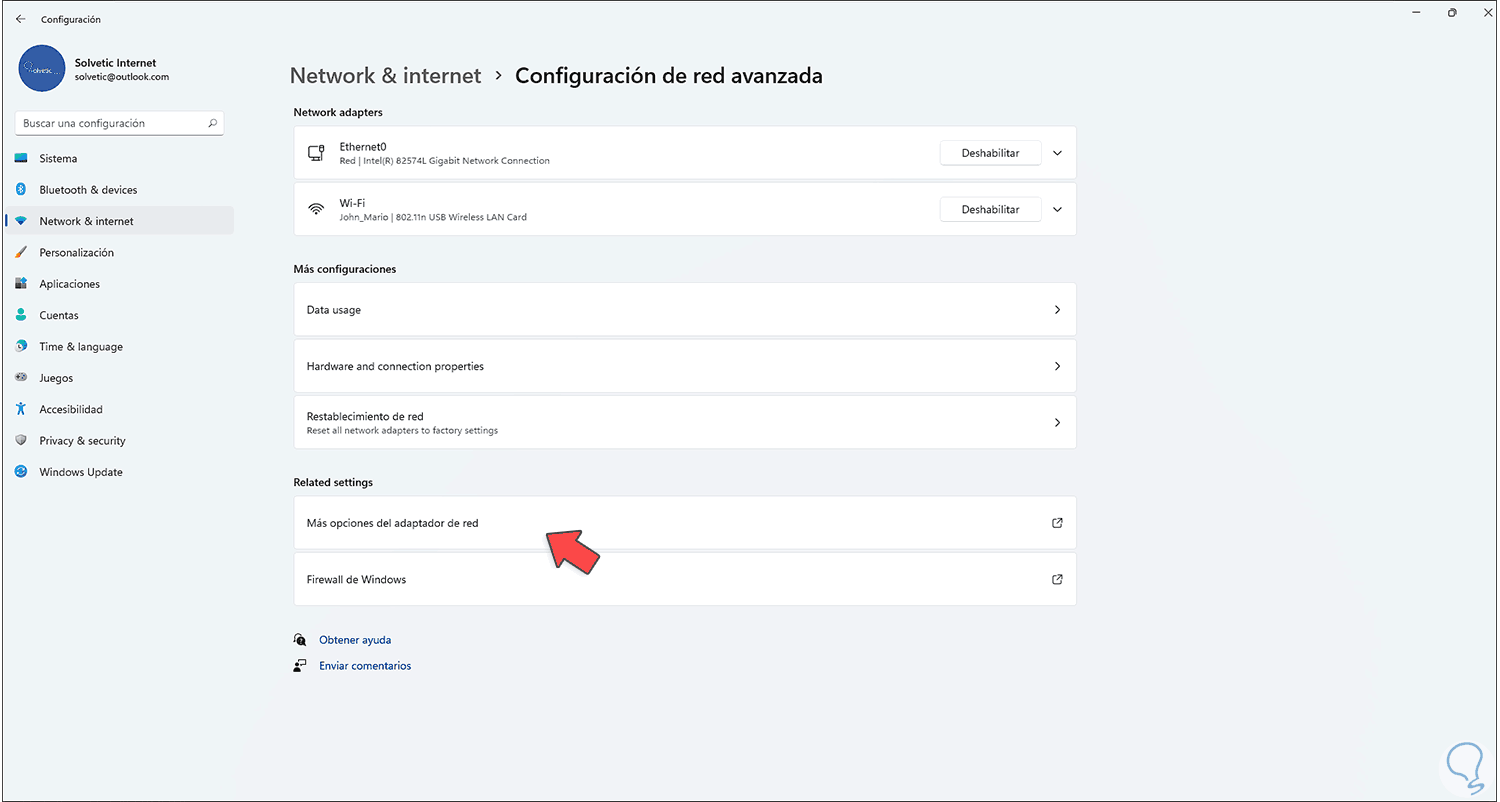The image size is (1500, 802).
Task: Click external link icon for Firewall de Windows
Action: pyautogui.click(x=1057, y=579)
